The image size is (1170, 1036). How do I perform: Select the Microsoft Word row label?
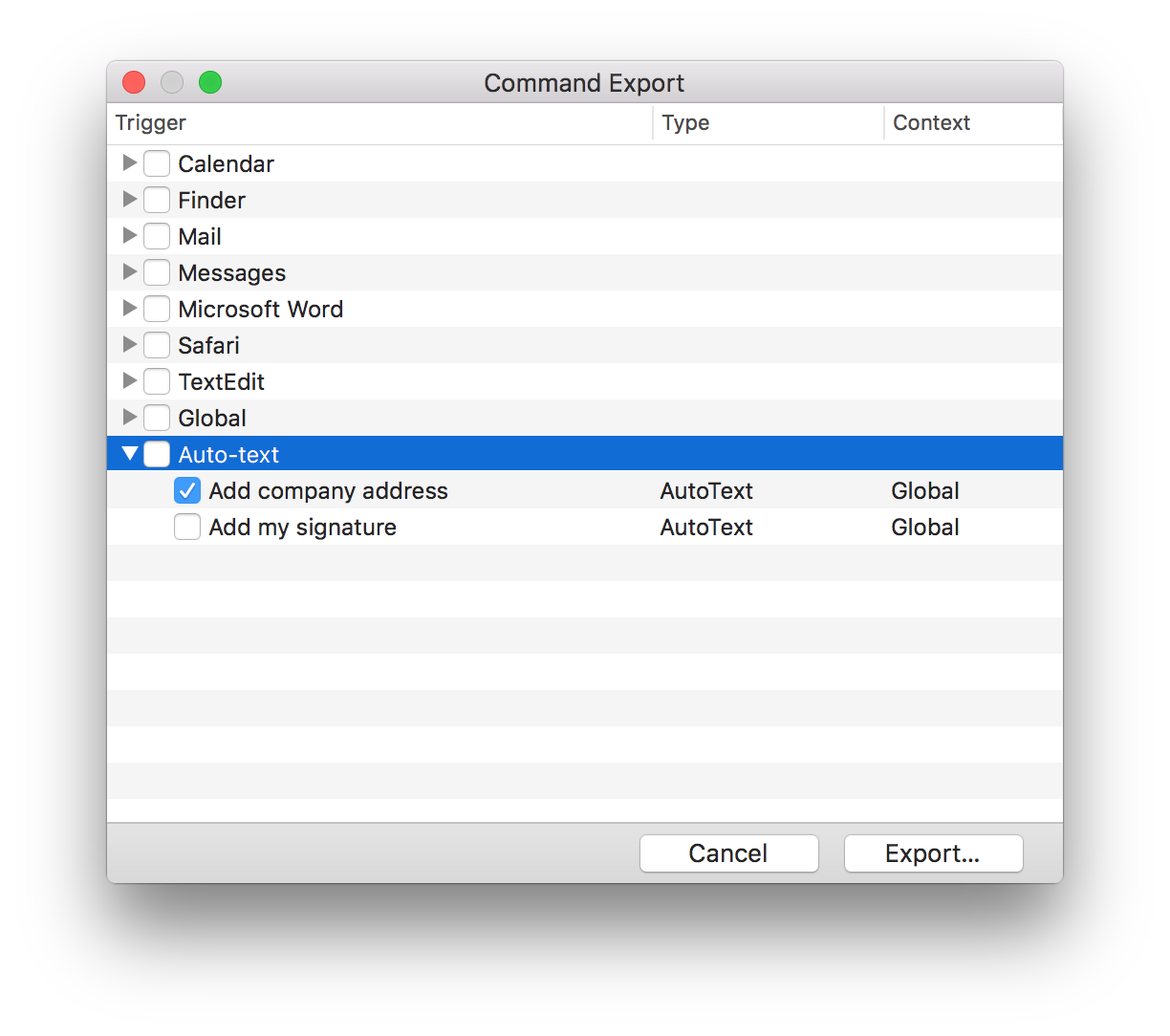pos(260,310)
